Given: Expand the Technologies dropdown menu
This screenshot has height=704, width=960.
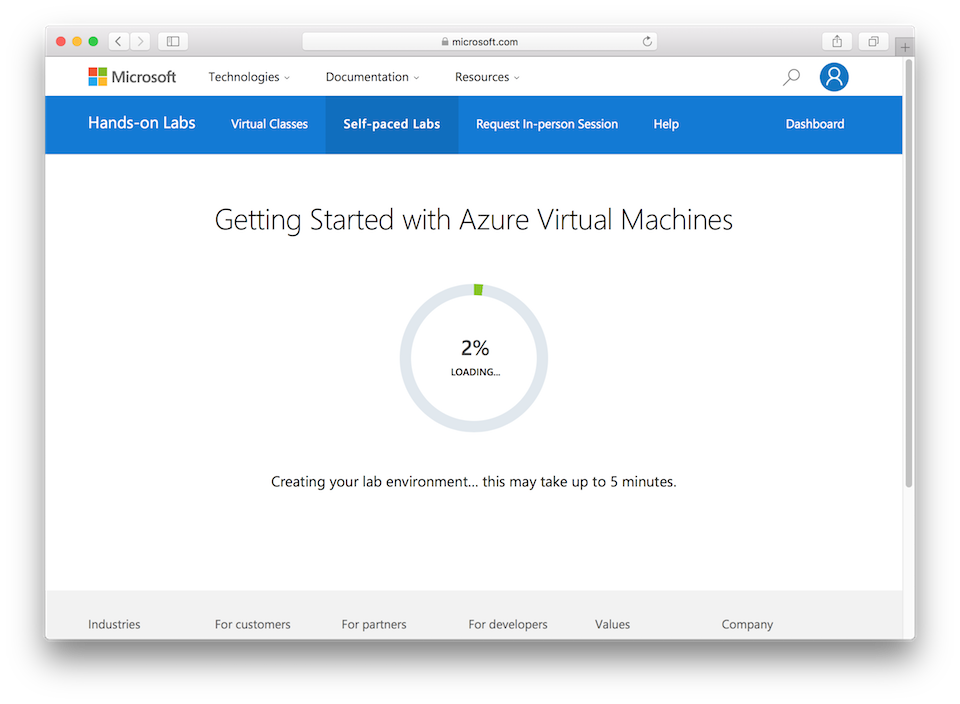Looking at the screenshot, I should click(x=249, y=77).
